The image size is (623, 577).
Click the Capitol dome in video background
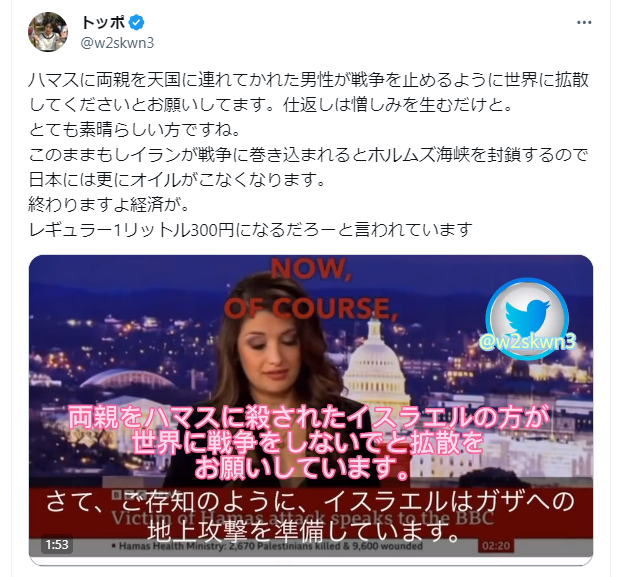pos(375,360)
